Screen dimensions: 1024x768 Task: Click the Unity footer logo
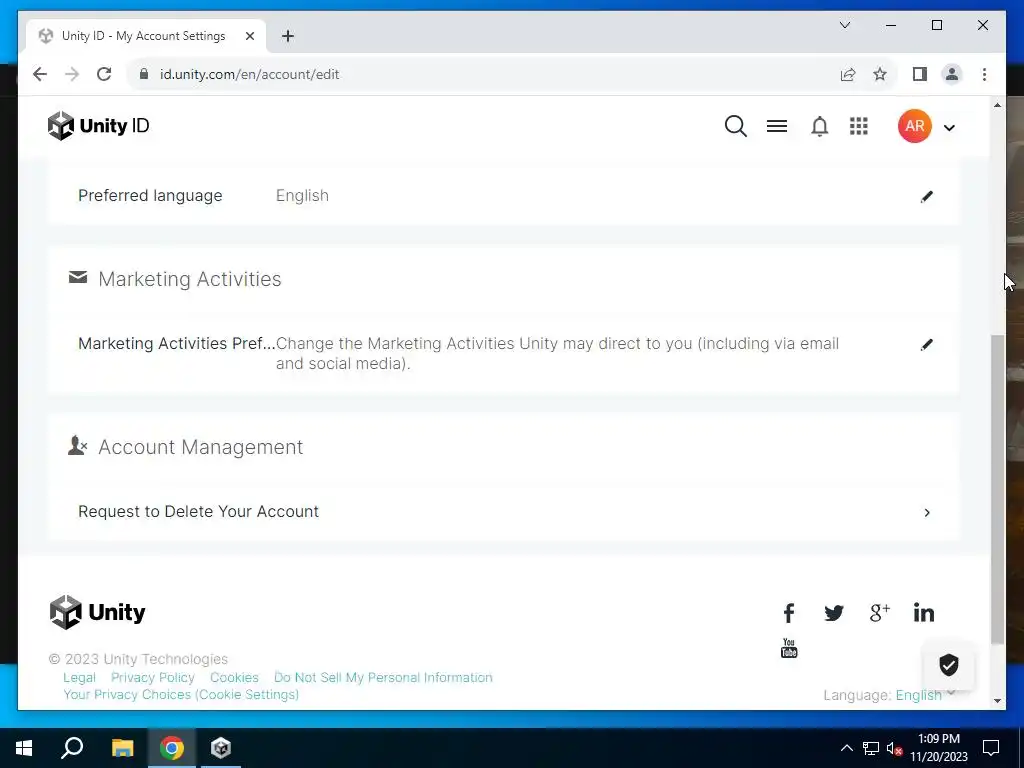tap(97, 613)
